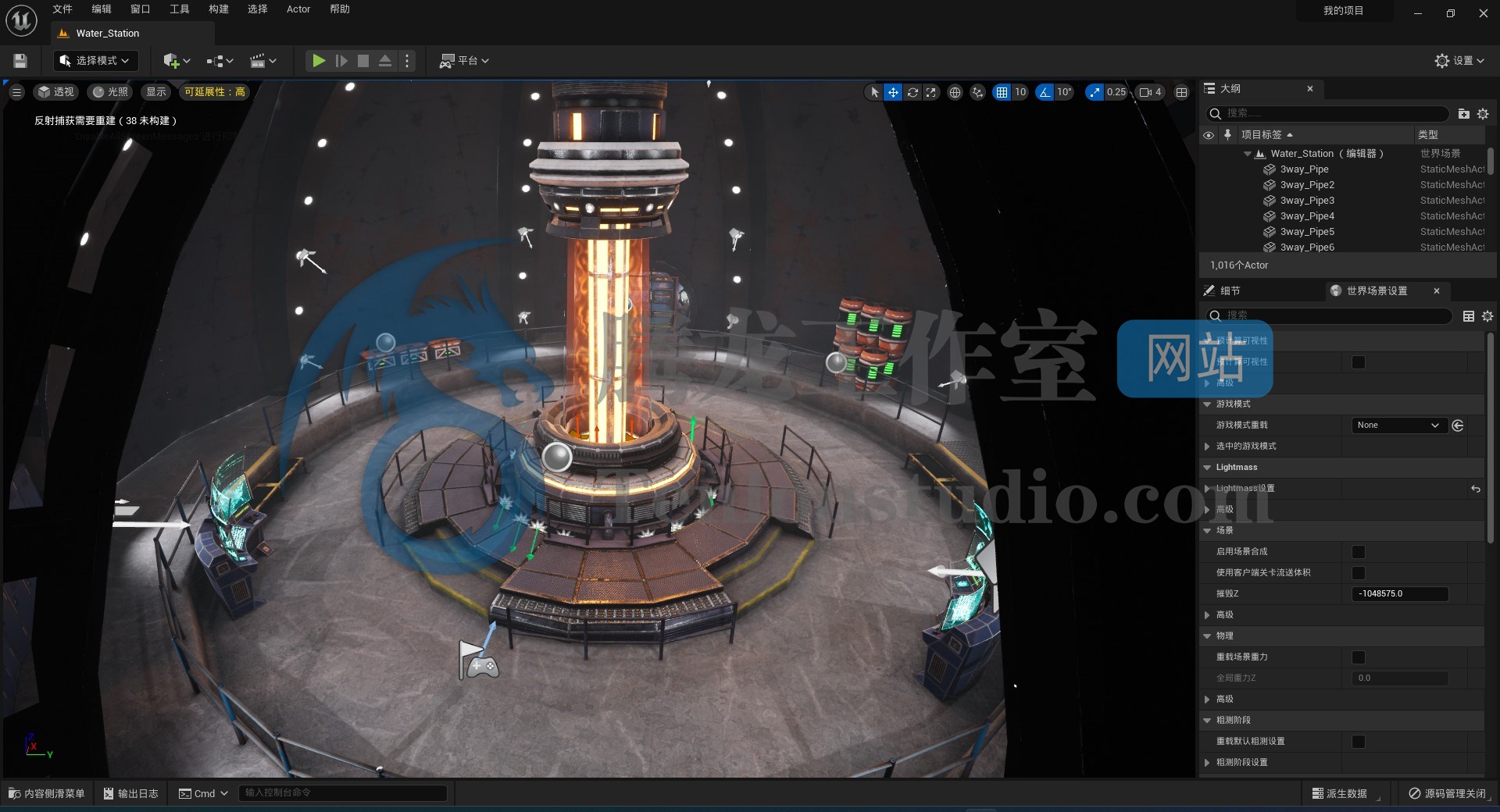The width and height of the screenshot is (1500, 812).
Task: Open the Show (显示) viewport menu
Action: click(x=156, y=92)
